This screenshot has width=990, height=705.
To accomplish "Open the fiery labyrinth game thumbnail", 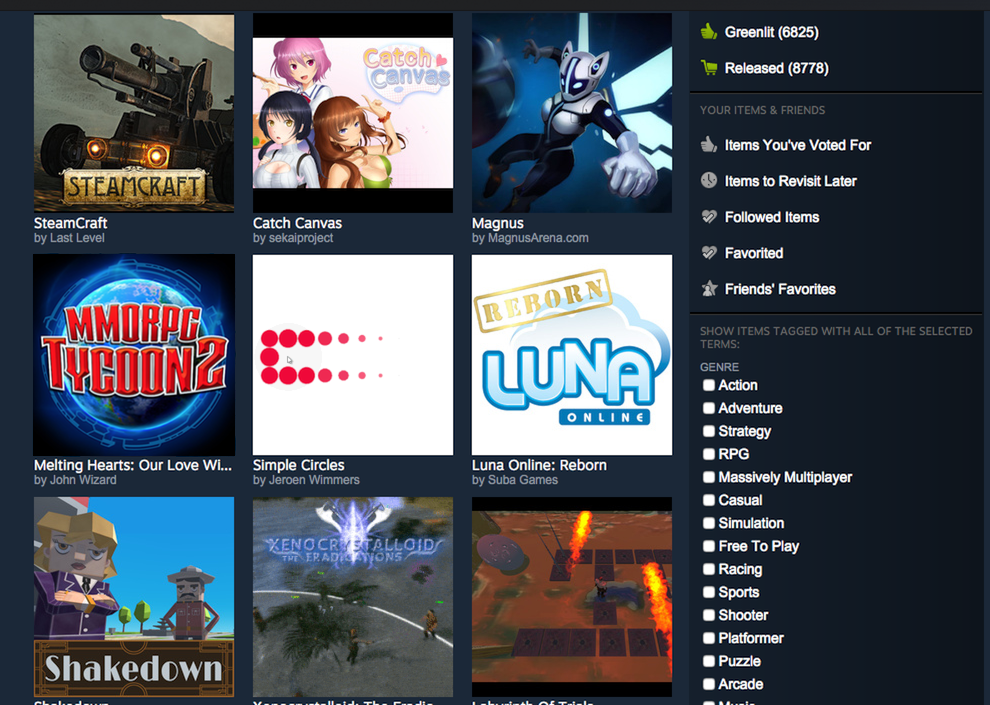I will point(572,597).
